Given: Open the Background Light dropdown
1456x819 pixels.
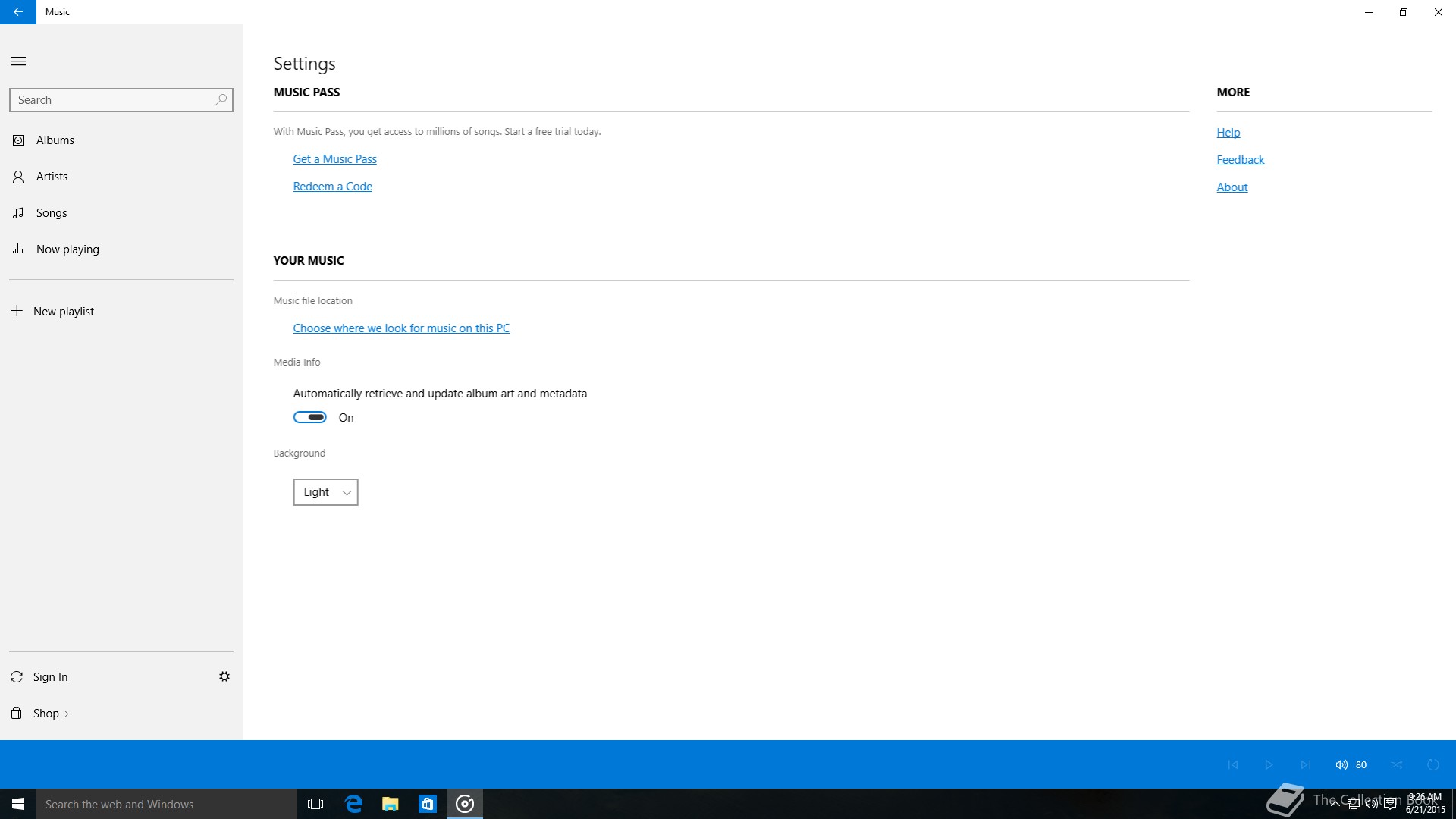Looking at the screenshot, I should coord(325,492).
